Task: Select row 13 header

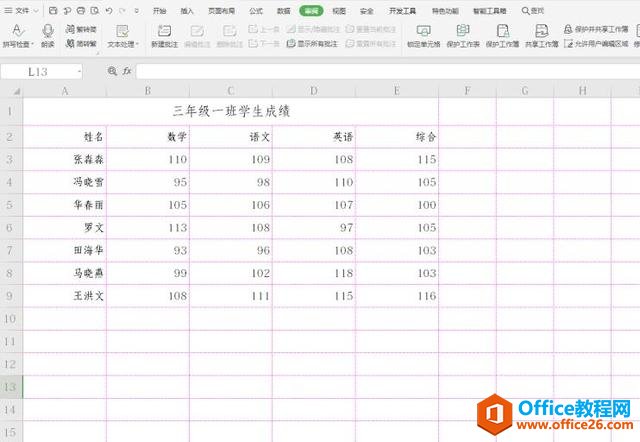Action: point(11,386)
